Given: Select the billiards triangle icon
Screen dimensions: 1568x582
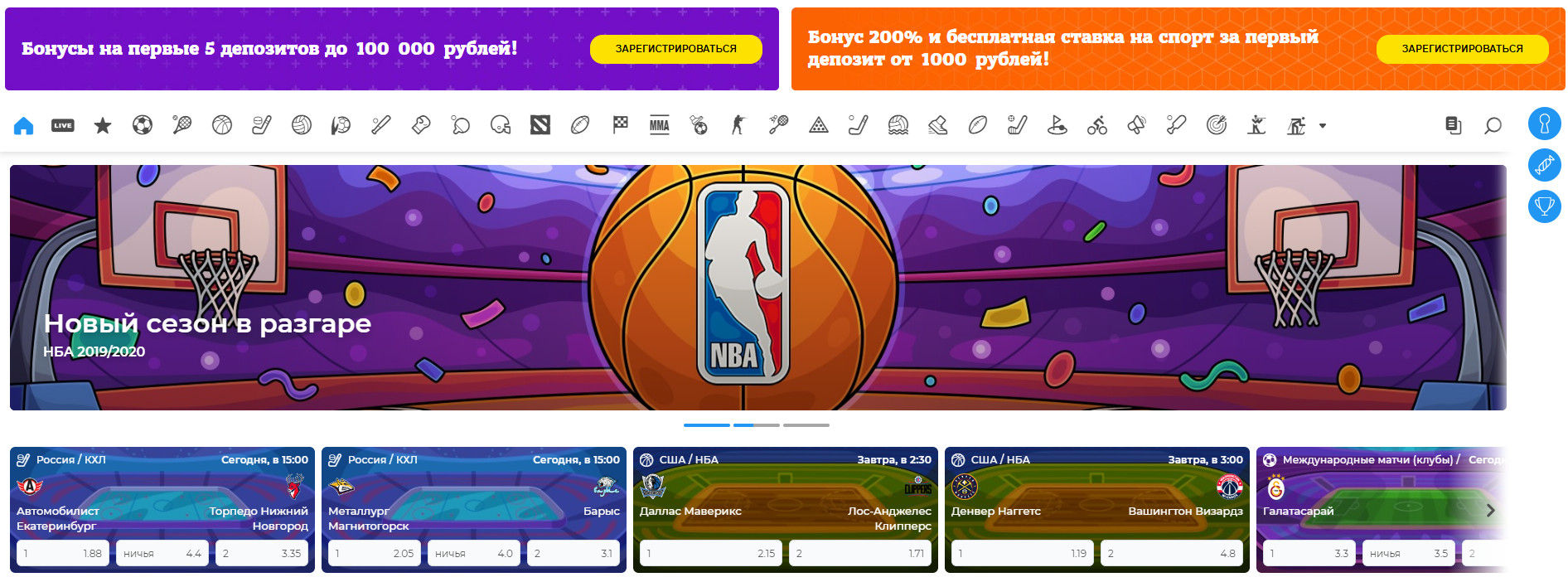Looking at the screenshot, I should click(x=819, y=125).
